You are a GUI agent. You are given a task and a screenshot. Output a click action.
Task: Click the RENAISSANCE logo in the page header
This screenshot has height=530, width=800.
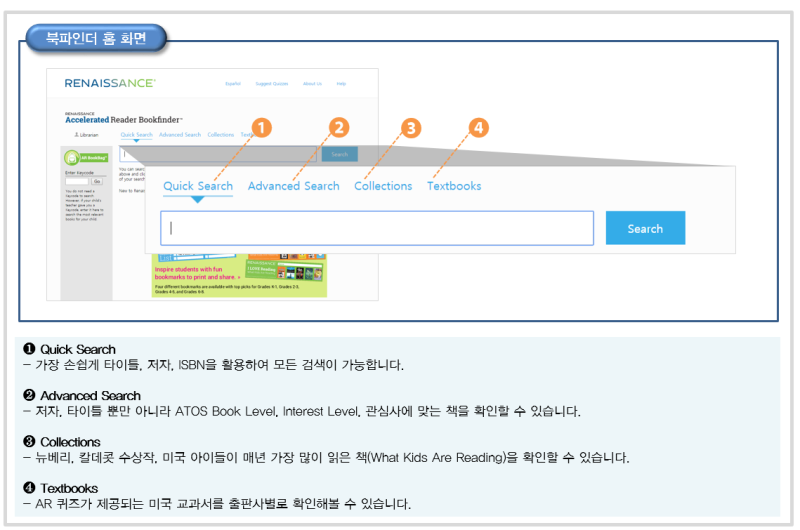click(110, 83)
